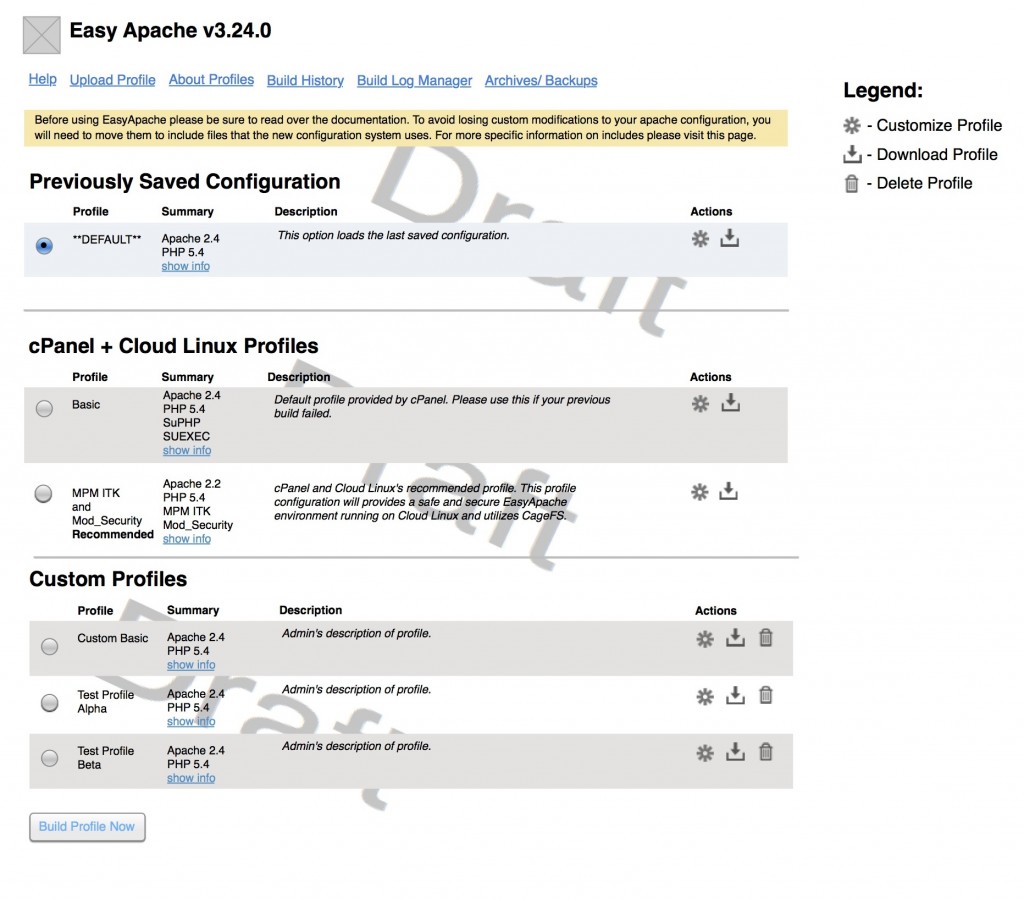Click the Build Profile Now button

87,827
